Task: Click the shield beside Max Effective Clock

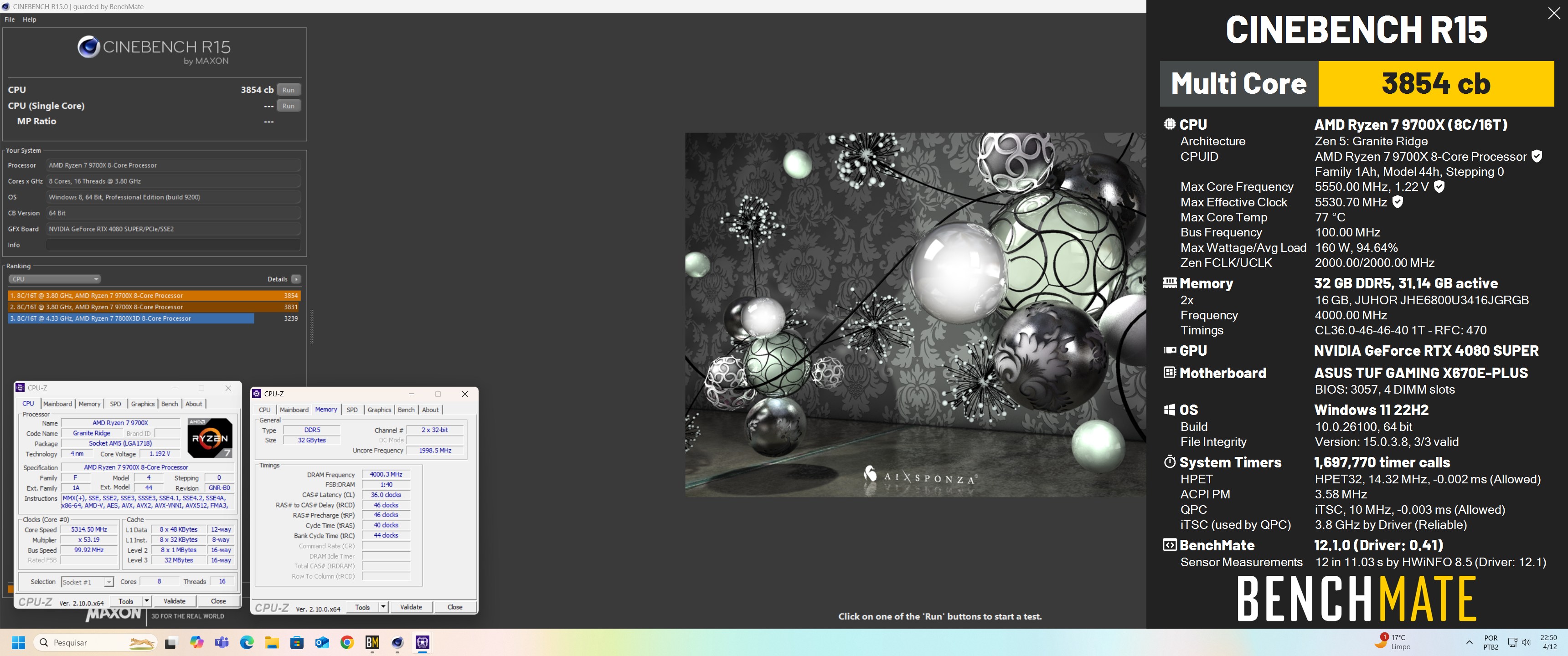Action: coord(1398,202)
